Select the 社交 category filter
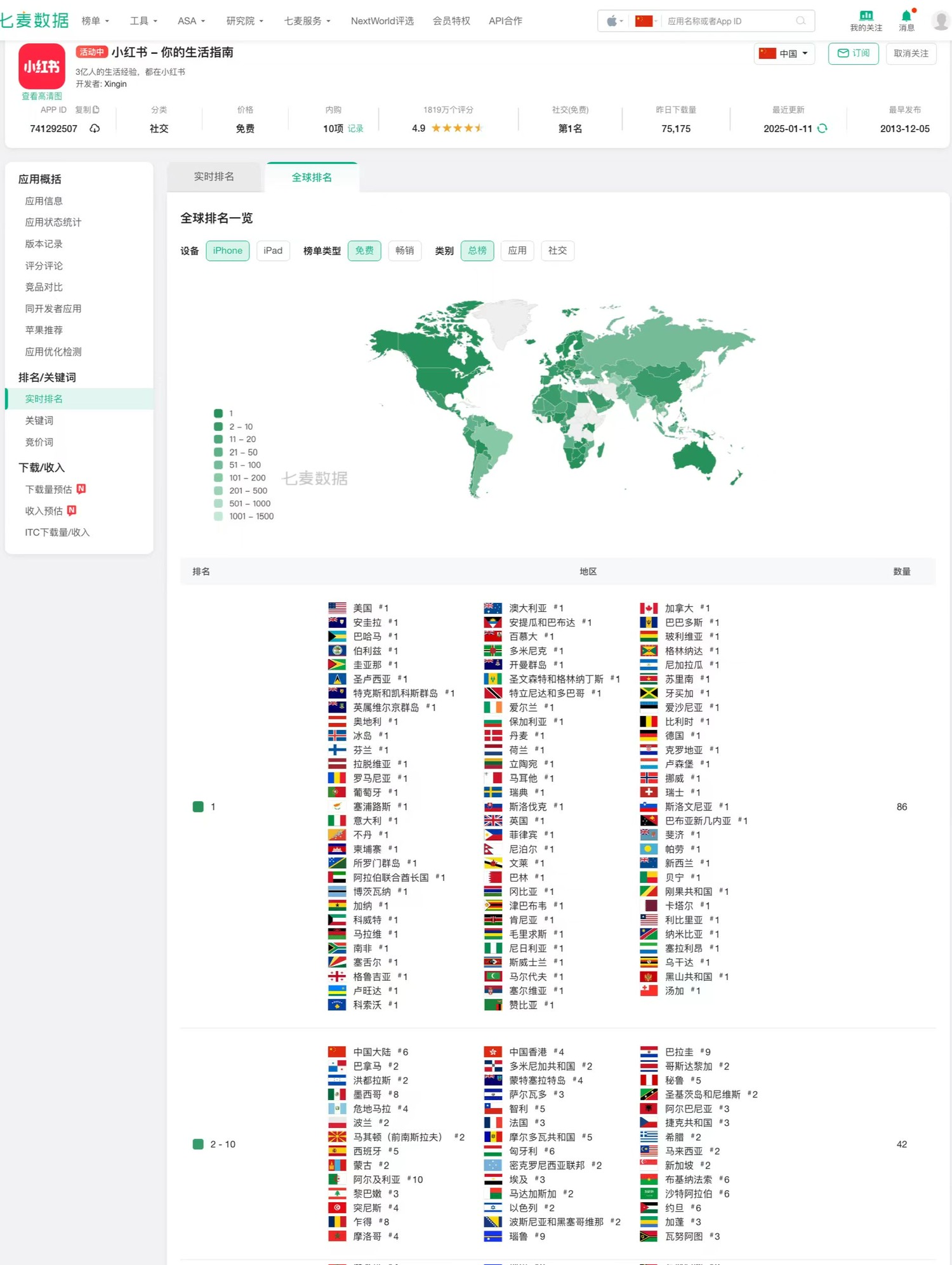Image resolution: width=952 pixels, height=1265 pixels. pos(557,251)
